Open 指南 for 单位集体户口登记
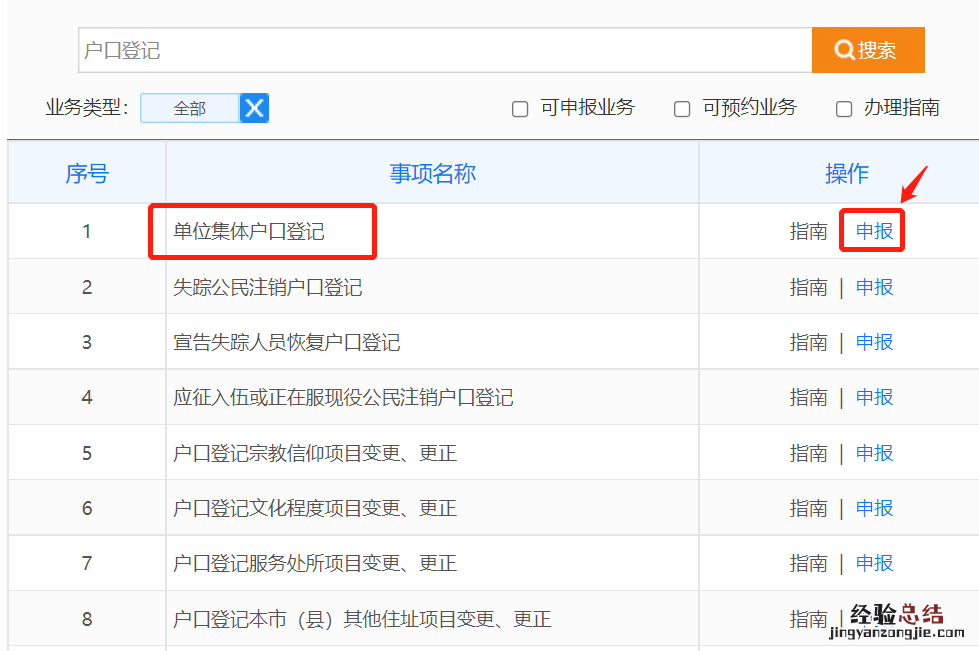979x651 pixels. pos(808,232)
